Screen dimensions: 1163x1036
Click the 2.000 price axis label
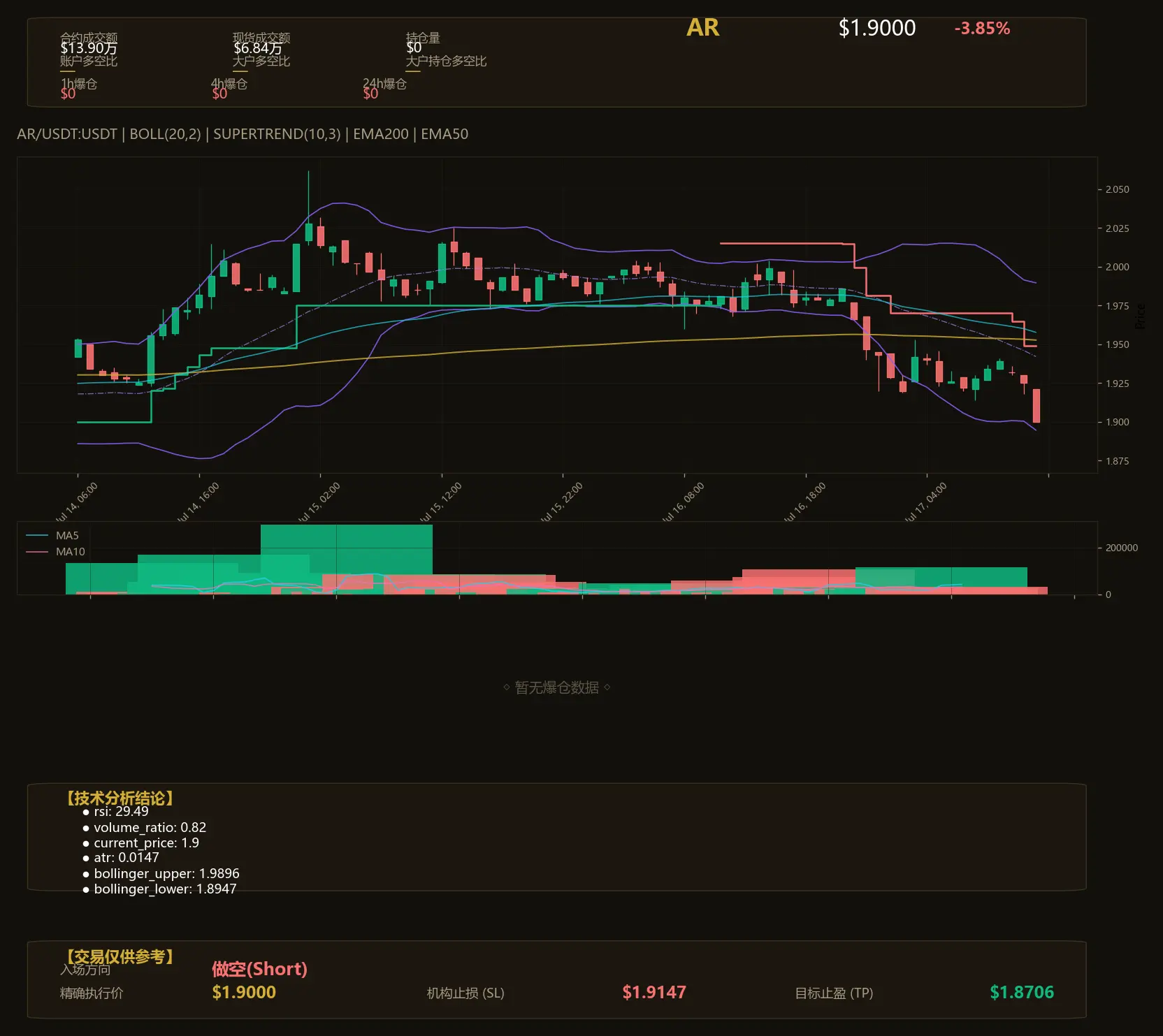click(1117, 267)
